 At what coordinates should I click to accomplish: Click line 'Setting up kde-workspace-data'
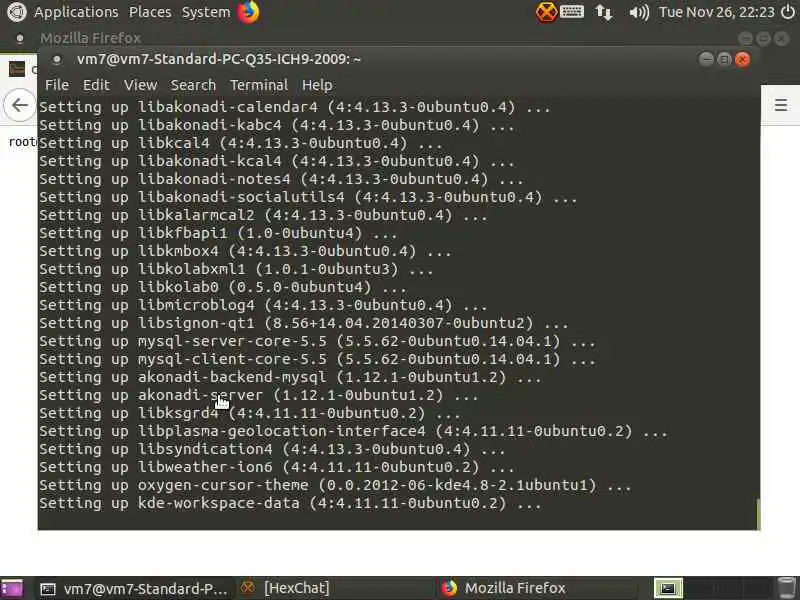(x=290, y=504)
